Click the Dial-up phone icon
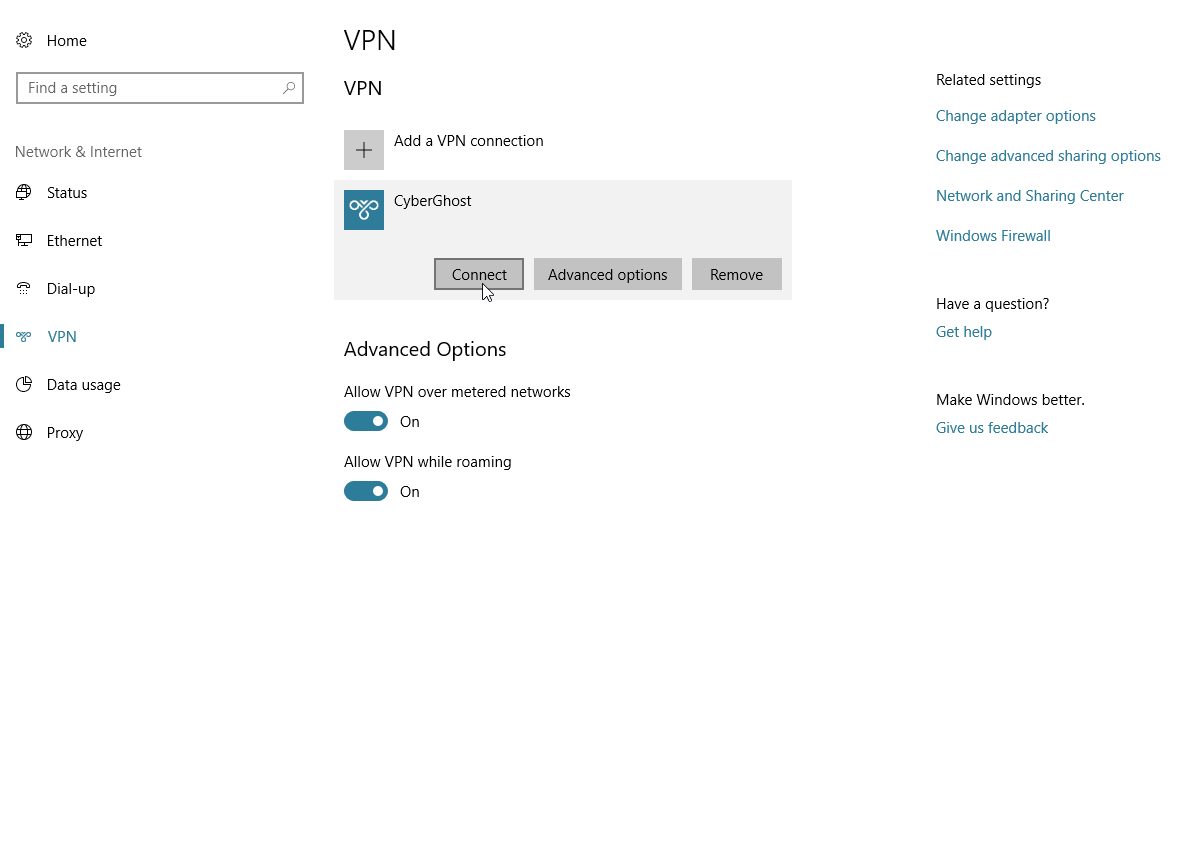 (24, 289)
